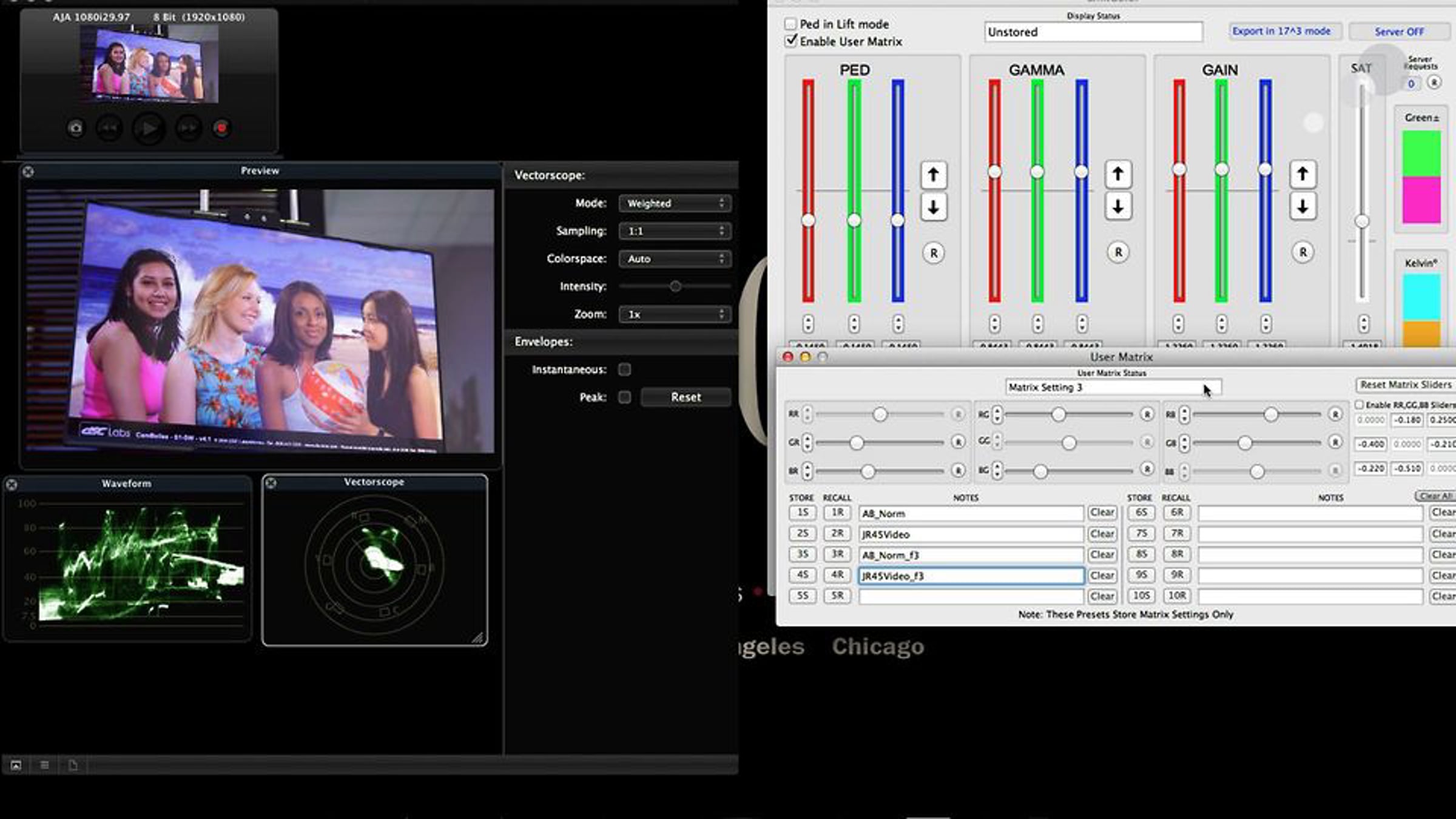Viewport: 1456px width, 819px height.
Task: Toggle the Instantaneous envelope checkbox
Action: pyautogui.click(x=624, y=369)
